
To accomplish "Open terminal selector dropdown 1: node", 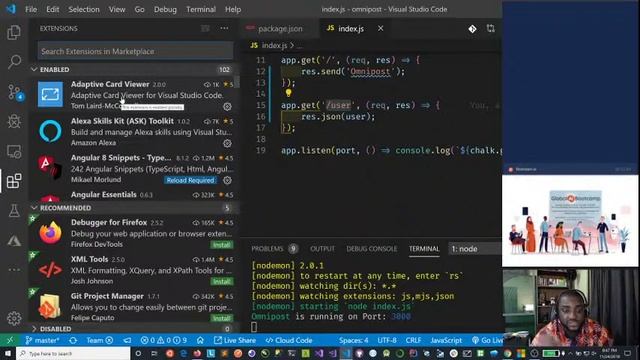I will coord(475,249).
